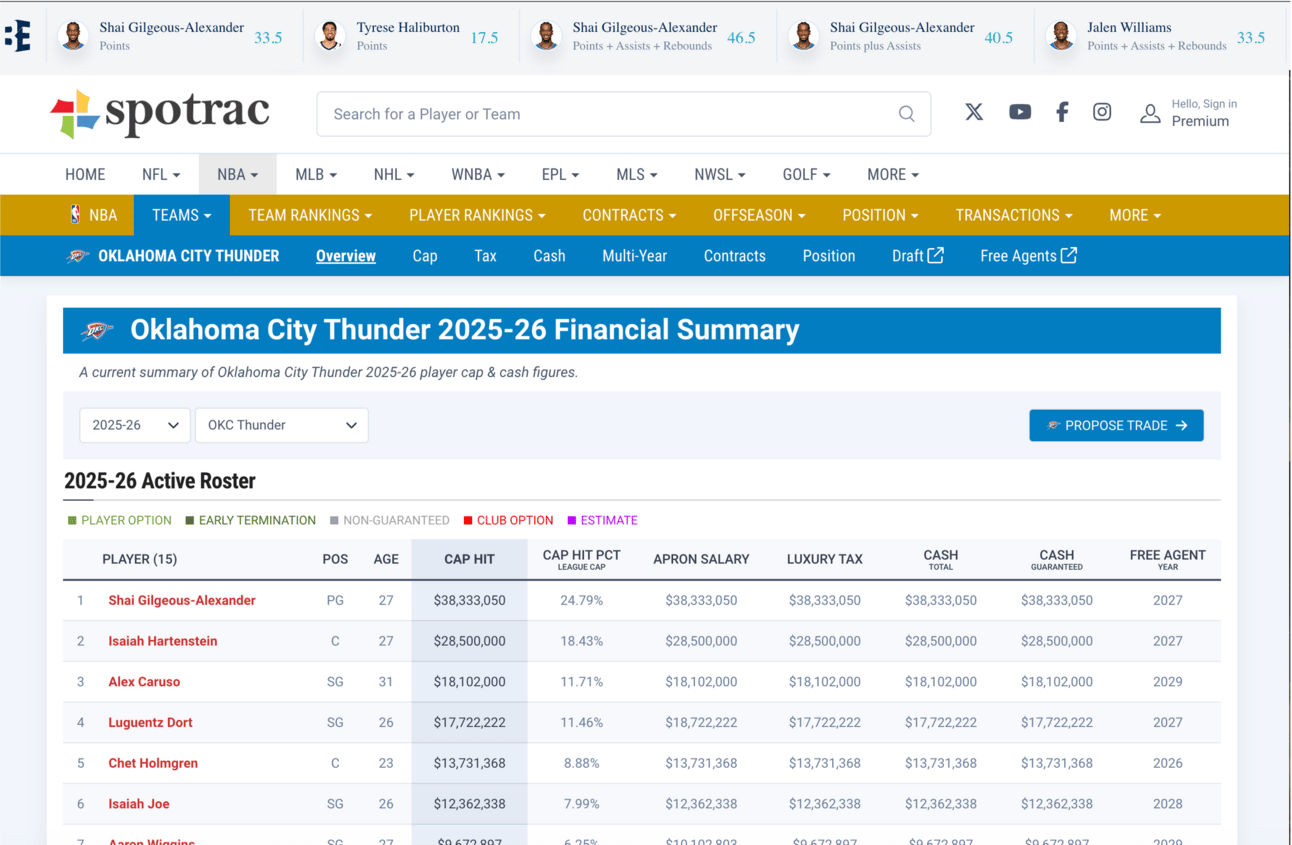Switch to the Tax tab
The height and width of the screenshot is (845, 1292).
485,256
